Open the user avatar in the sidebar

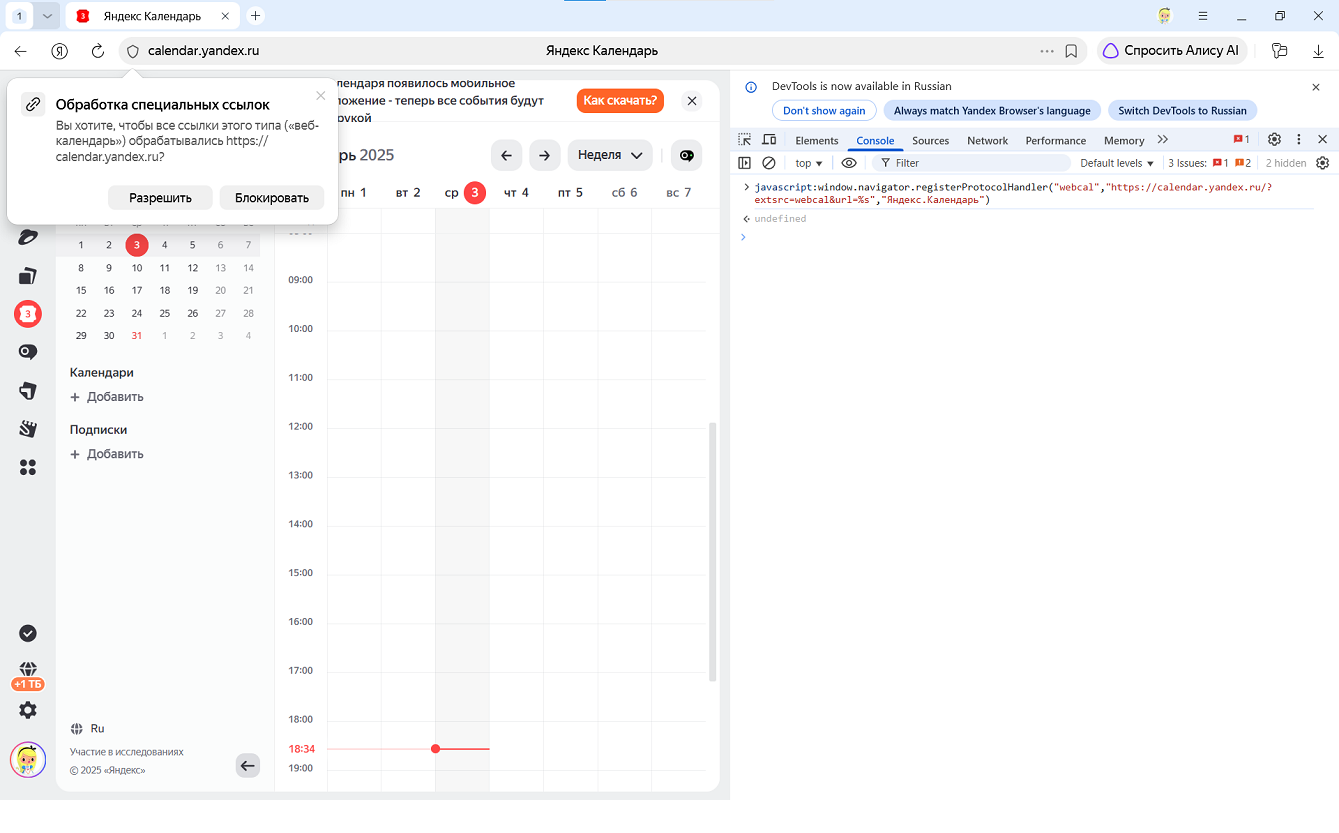pyautogui.click(x=28, y=760)
